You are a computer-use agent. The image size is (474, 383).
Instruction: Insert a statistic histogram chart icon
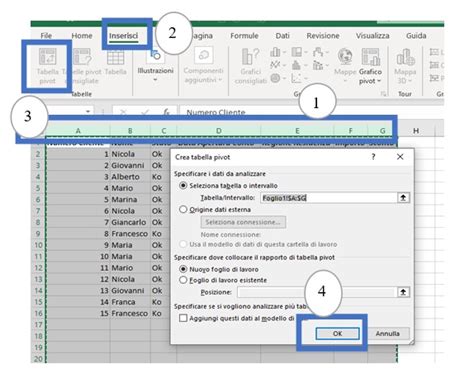click(x=296, y=65)
